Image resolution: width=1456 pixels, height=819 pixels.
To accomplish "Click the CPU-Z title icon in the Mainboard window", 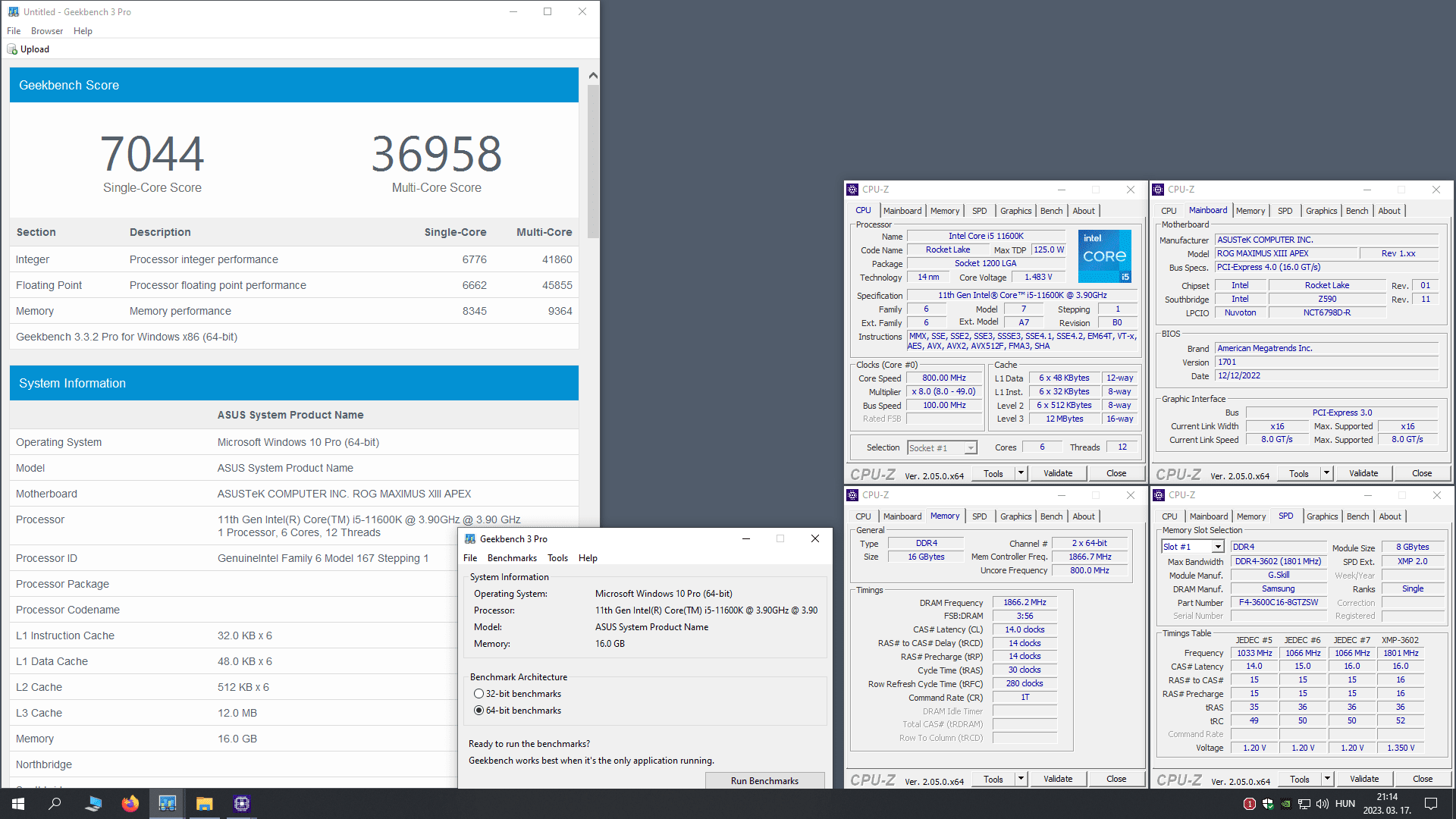I will 1158,190.
